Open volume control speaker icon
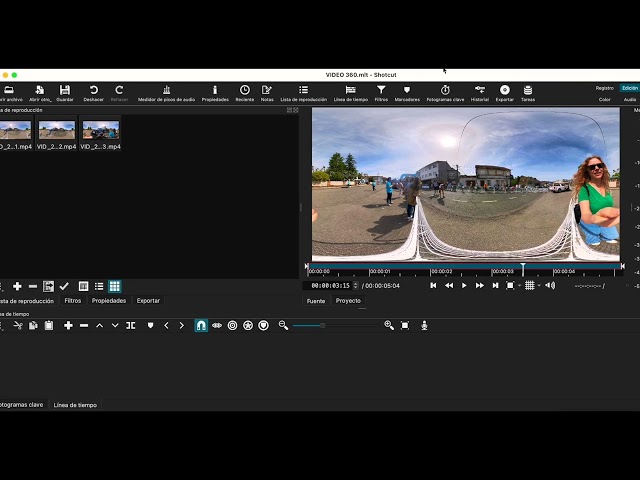The image size is (640, 480). click(550, 286)
